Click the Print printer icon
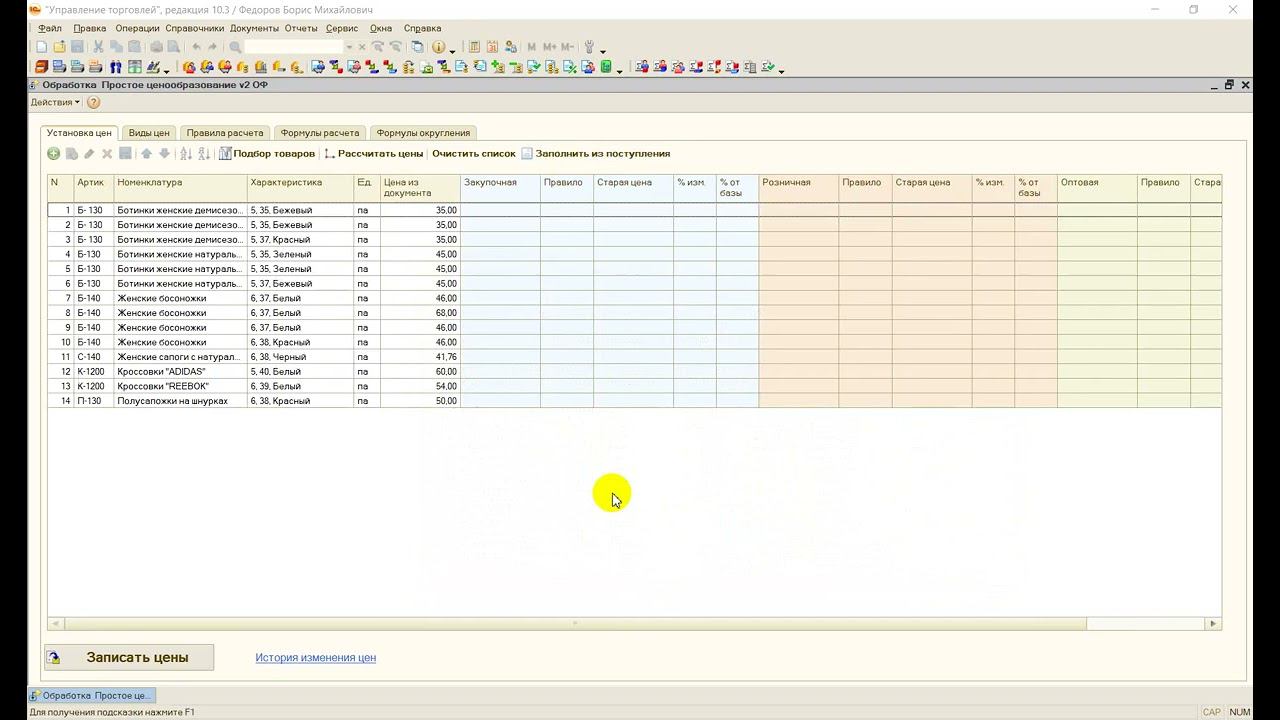 click(x=157, y=47)
